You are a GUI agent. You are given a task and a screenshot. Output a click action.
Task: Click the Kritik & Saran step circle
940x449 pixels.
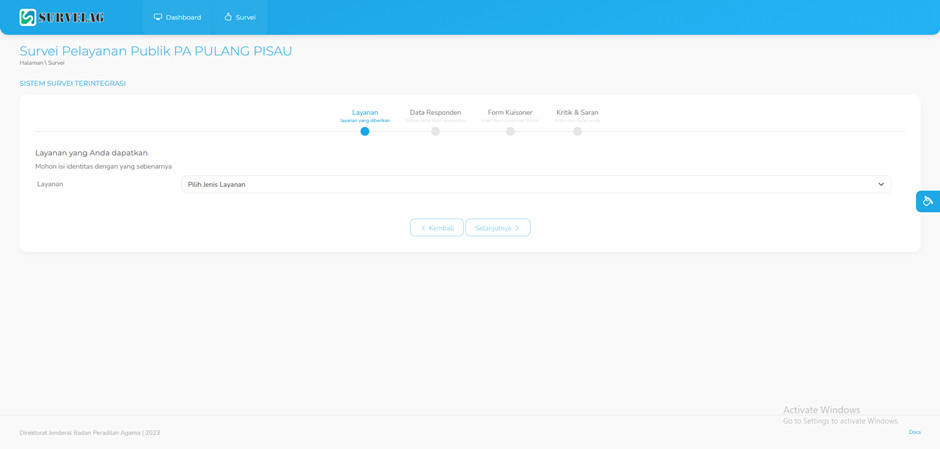[577, 131]
